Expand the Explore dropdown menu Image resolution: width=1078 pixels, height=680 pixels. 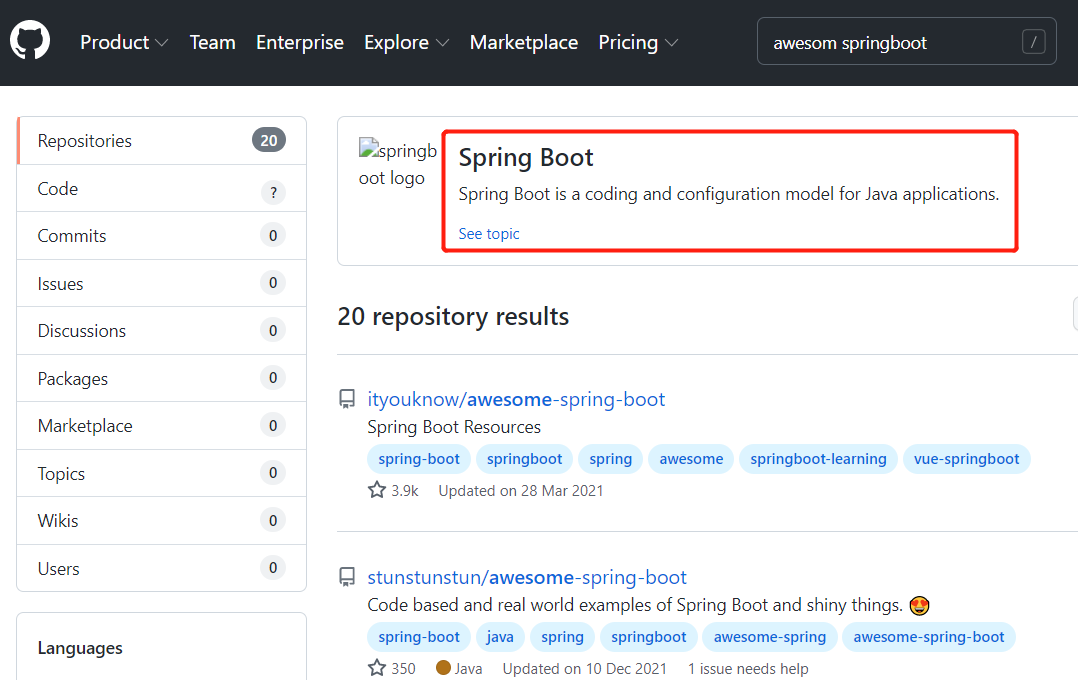click(x=406, y=42)
